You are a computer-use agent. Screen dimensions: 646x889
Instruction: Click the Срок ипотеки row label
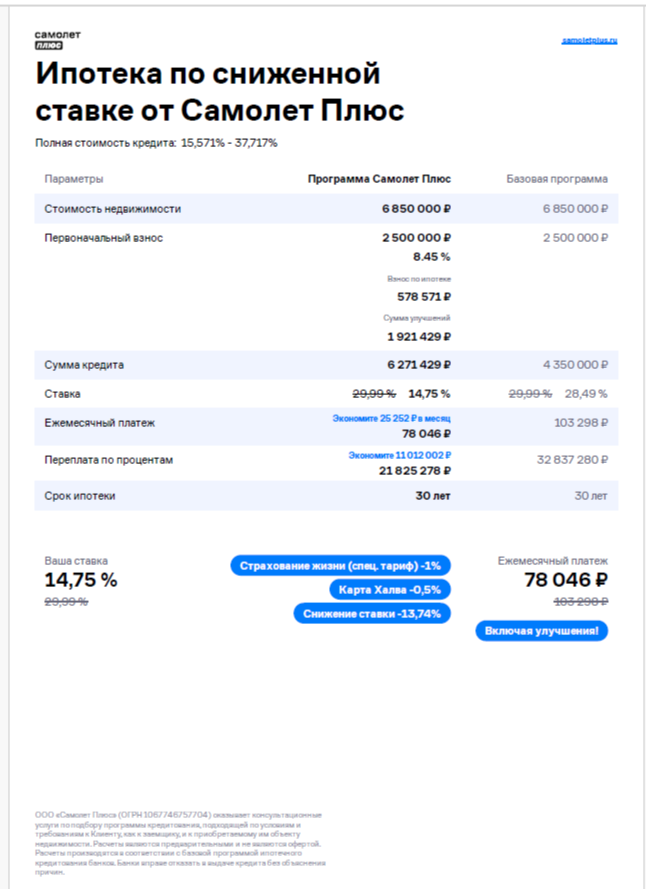(80, 496)
